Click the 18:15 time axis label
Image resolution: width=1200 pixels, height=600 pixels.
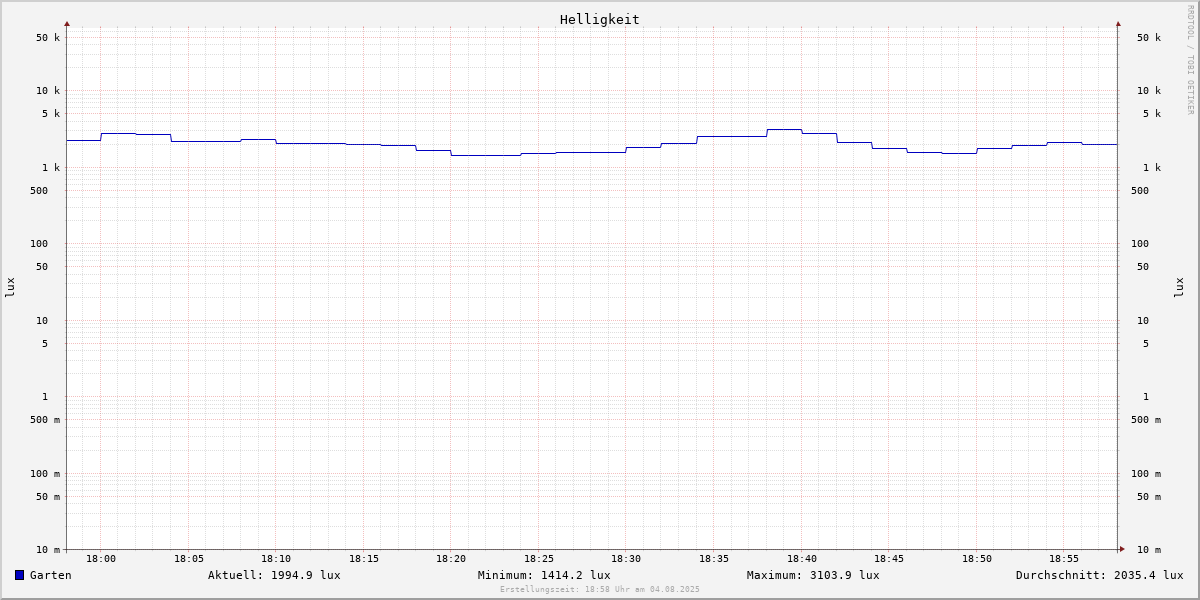[x=364, y=559]
